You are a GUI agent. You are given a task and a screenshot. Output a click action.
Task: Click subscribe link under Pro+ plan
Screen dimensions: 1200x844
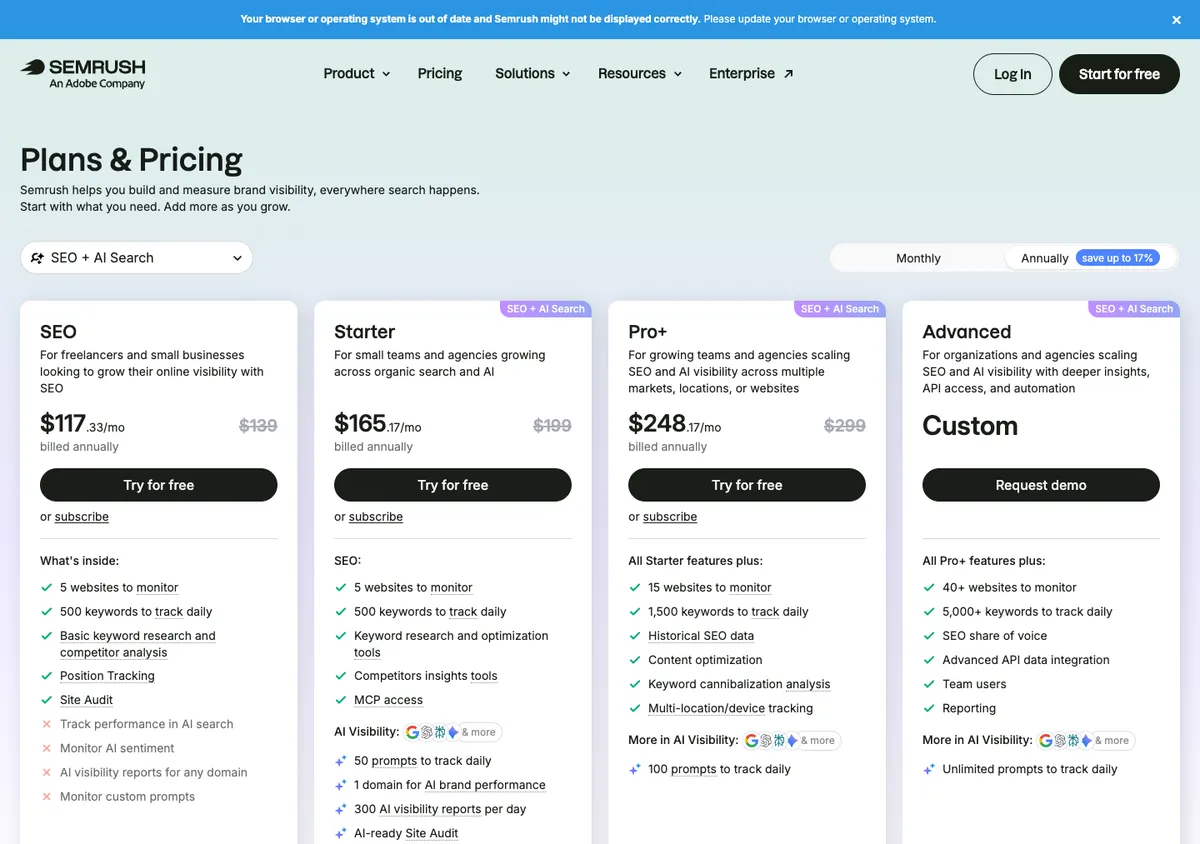(670, 517)
